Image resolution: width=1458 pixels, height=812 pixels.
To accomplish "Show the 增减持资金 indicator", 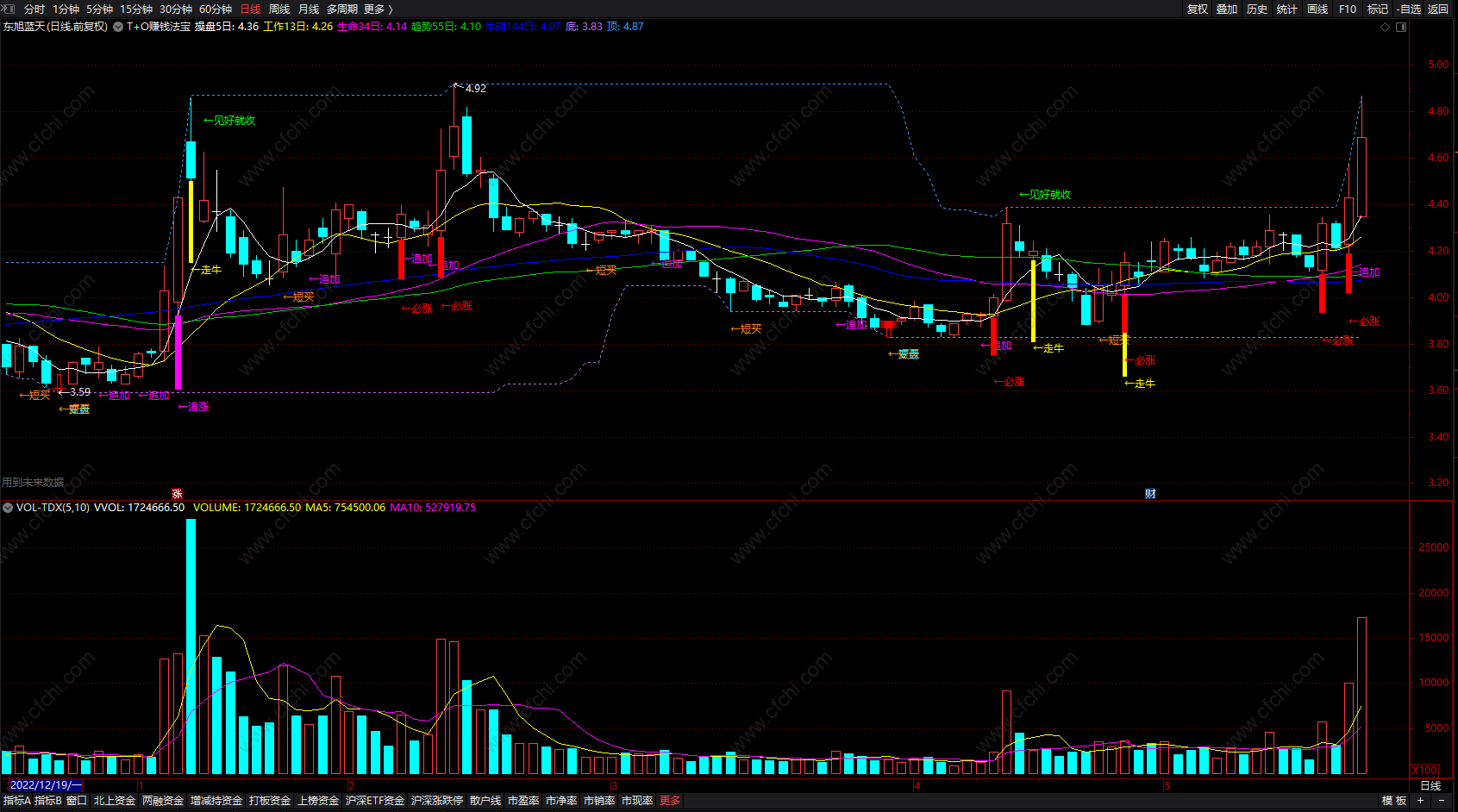I will 216,801.
